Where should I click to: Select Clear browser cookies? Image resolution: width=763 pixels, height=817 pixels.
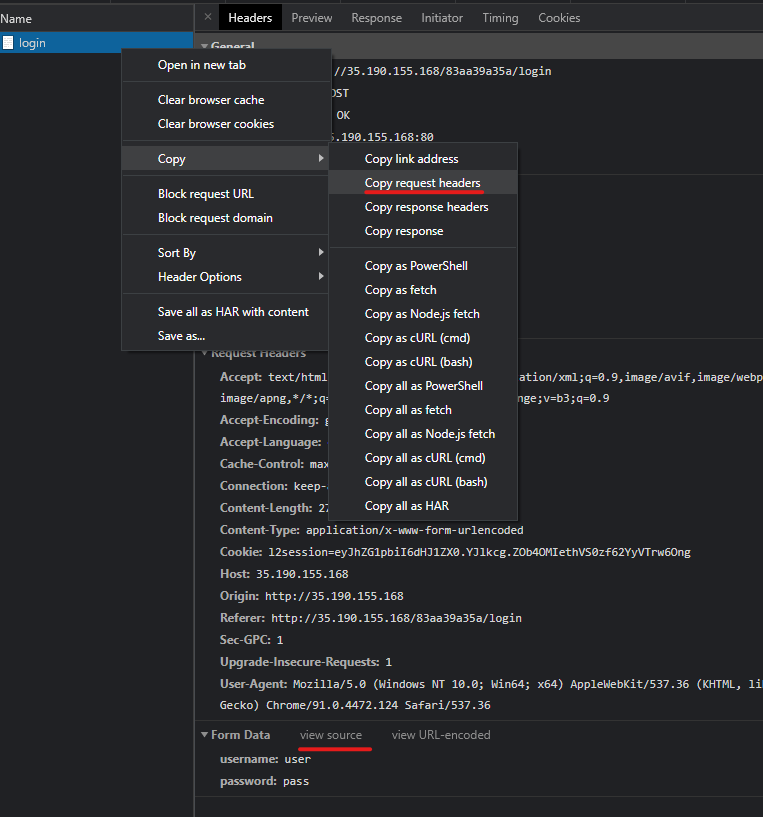[x=216, y=124]
